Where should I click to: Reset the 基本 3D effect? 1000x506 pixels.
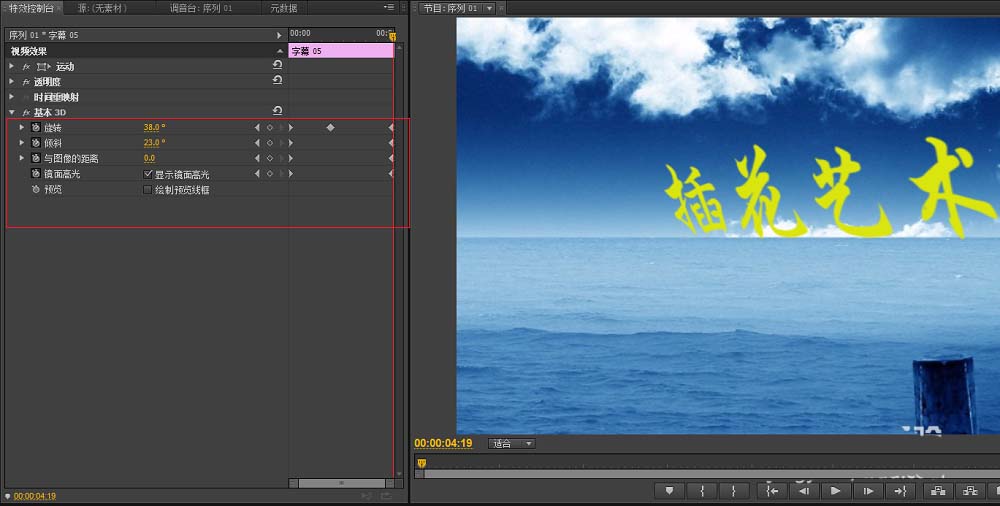pyautogui.click(x=277, y=111)
